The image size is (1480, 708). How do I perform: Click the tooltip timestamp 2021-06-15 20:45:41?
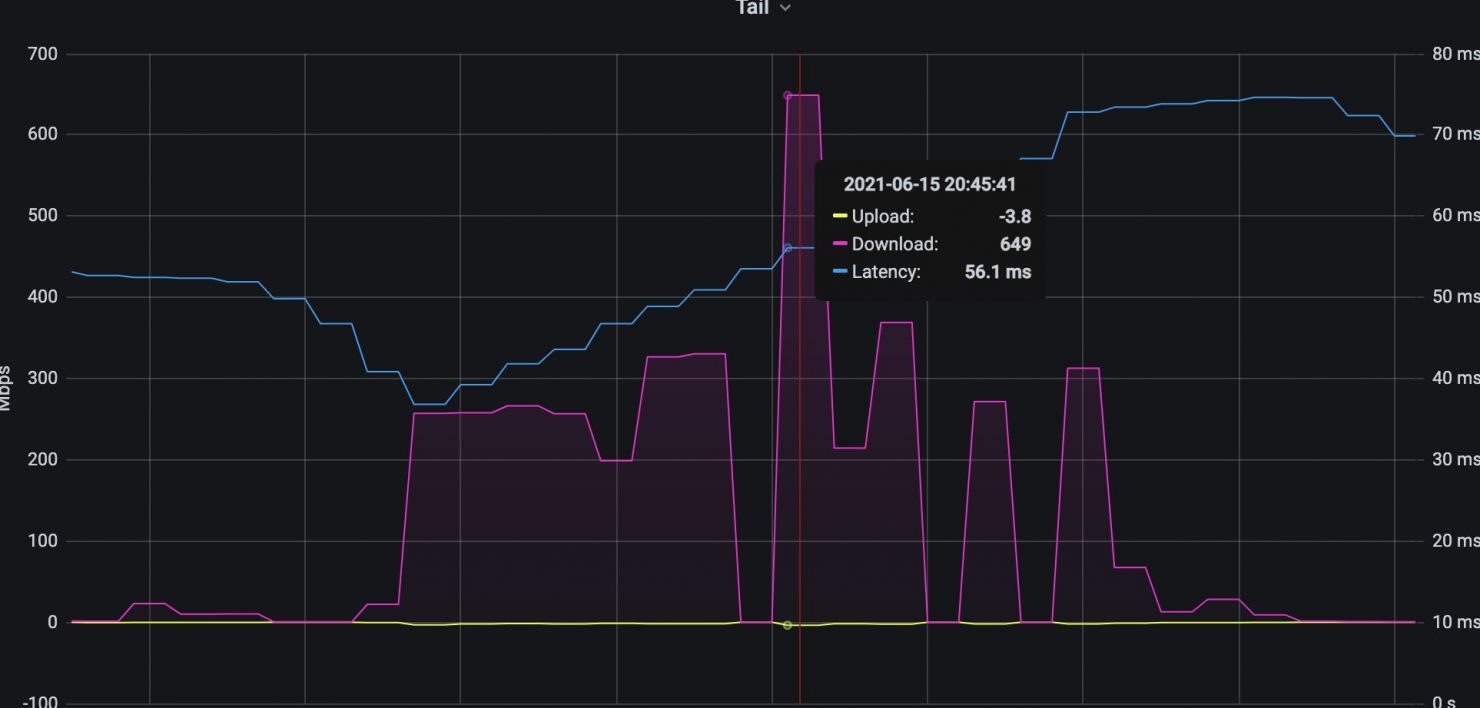point(930,184)
